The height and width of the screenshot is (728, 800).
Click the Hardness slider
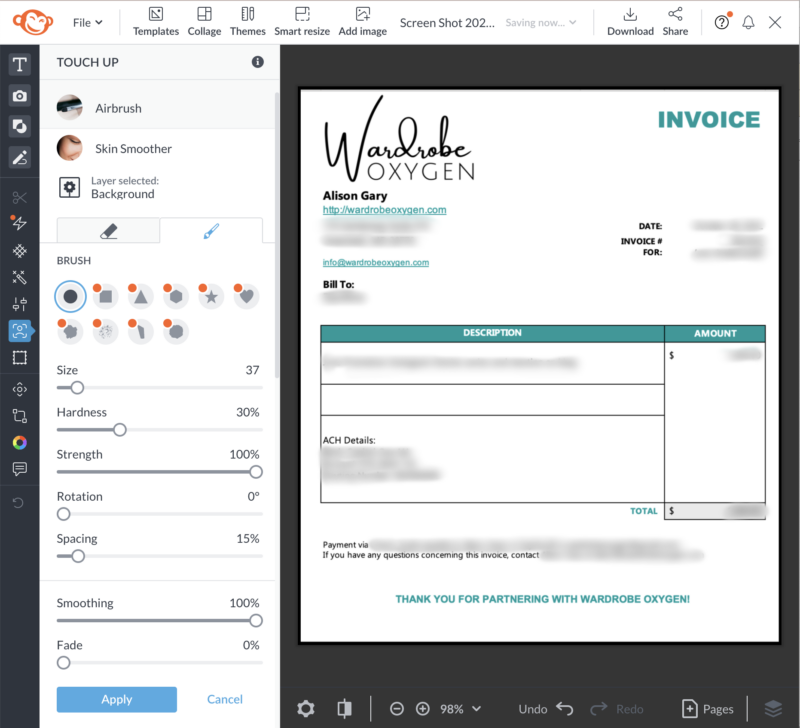tap(160, 430)
